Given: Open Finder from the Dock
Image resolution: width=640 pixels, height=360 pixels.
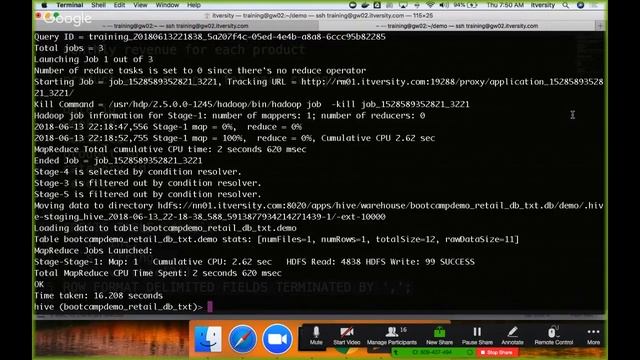Looking at the screenshot, I should [208, 339].
